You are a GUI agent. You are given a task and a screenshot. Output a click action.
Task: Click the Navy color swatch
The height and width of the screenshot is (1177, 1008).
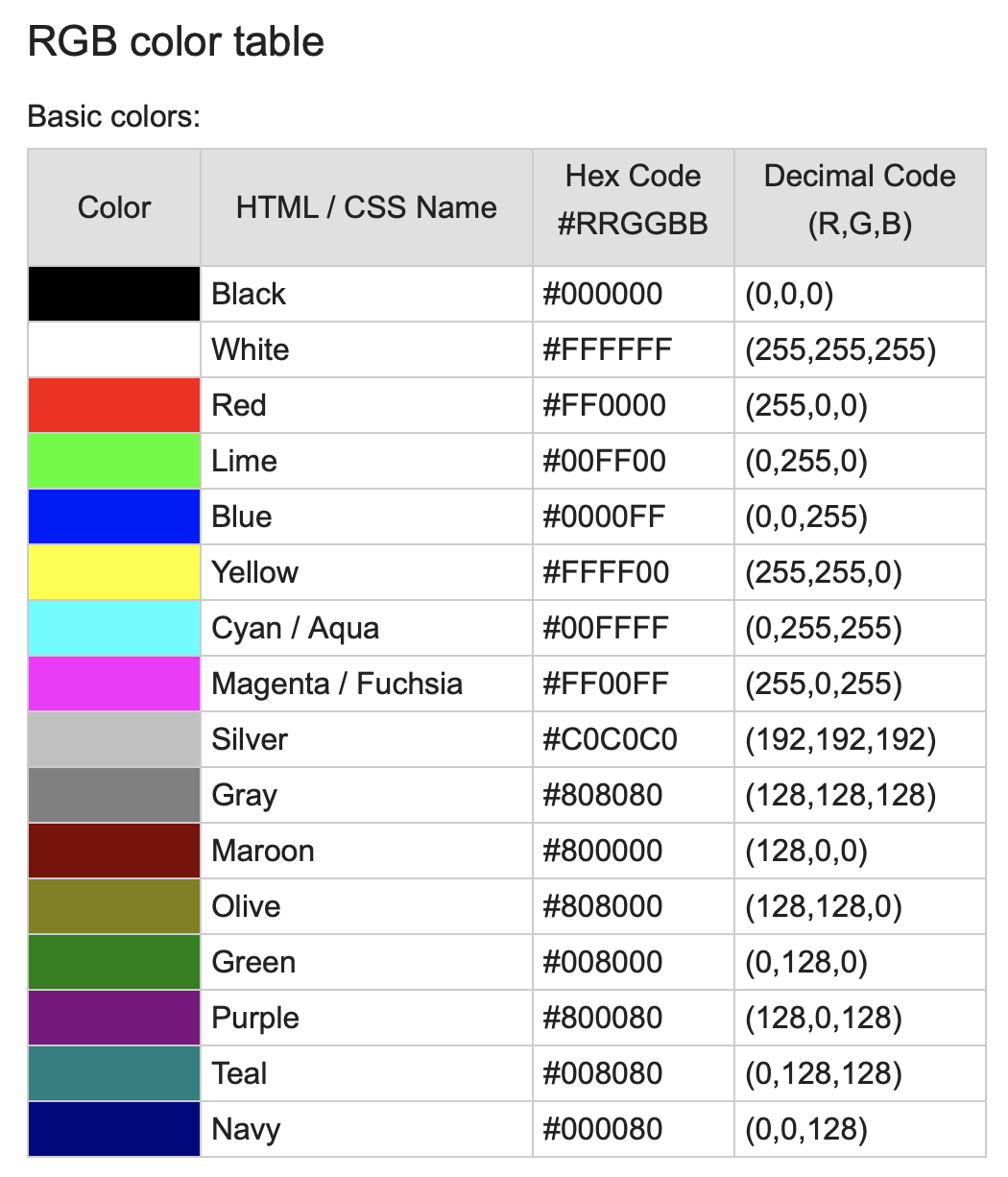[114, 1129]
